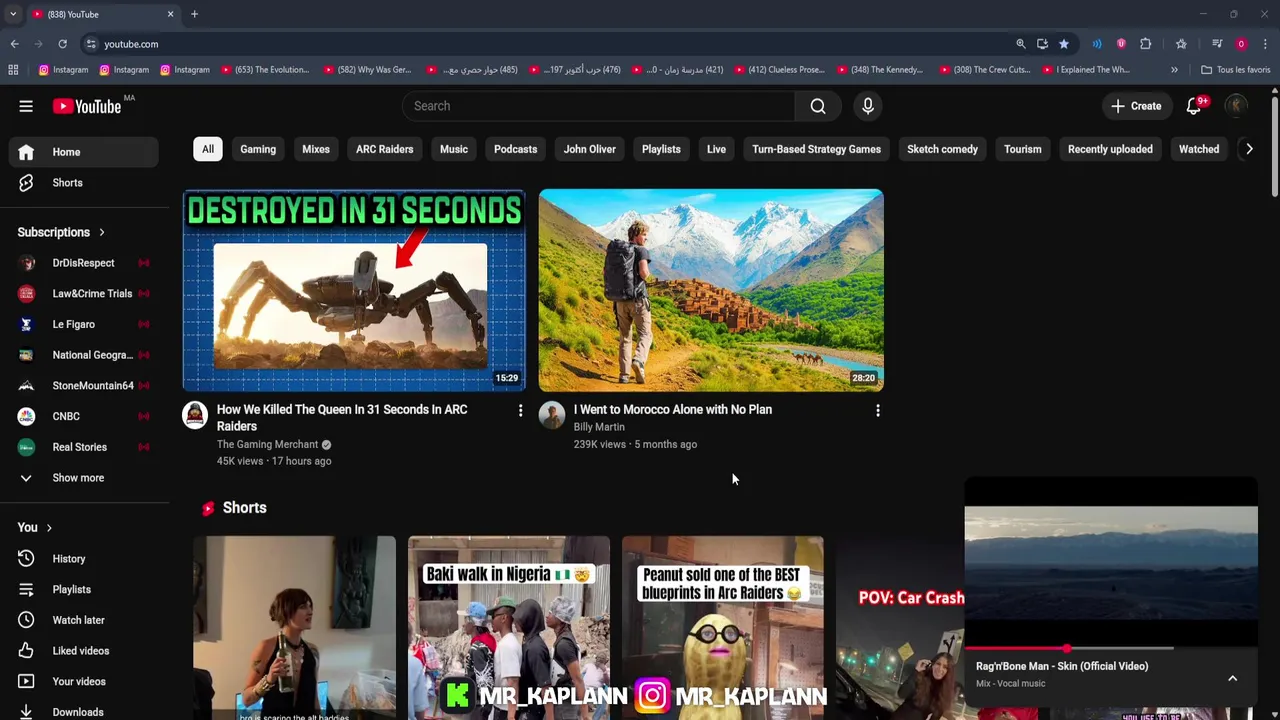Reload the page in browser toolbar
The image size is (1280, 720).
62,44
